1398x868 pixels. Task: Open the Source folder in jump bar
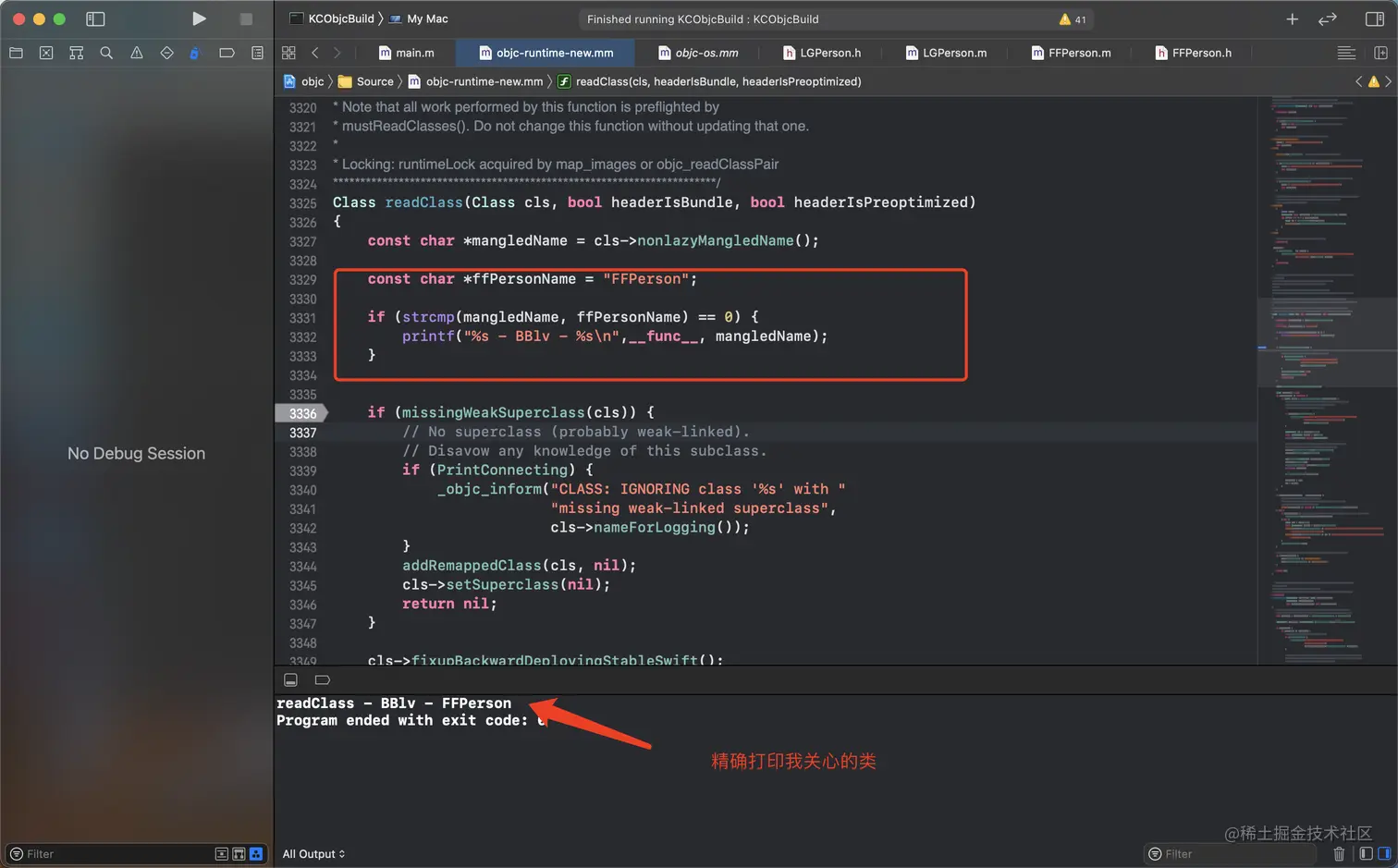(366, 81)
